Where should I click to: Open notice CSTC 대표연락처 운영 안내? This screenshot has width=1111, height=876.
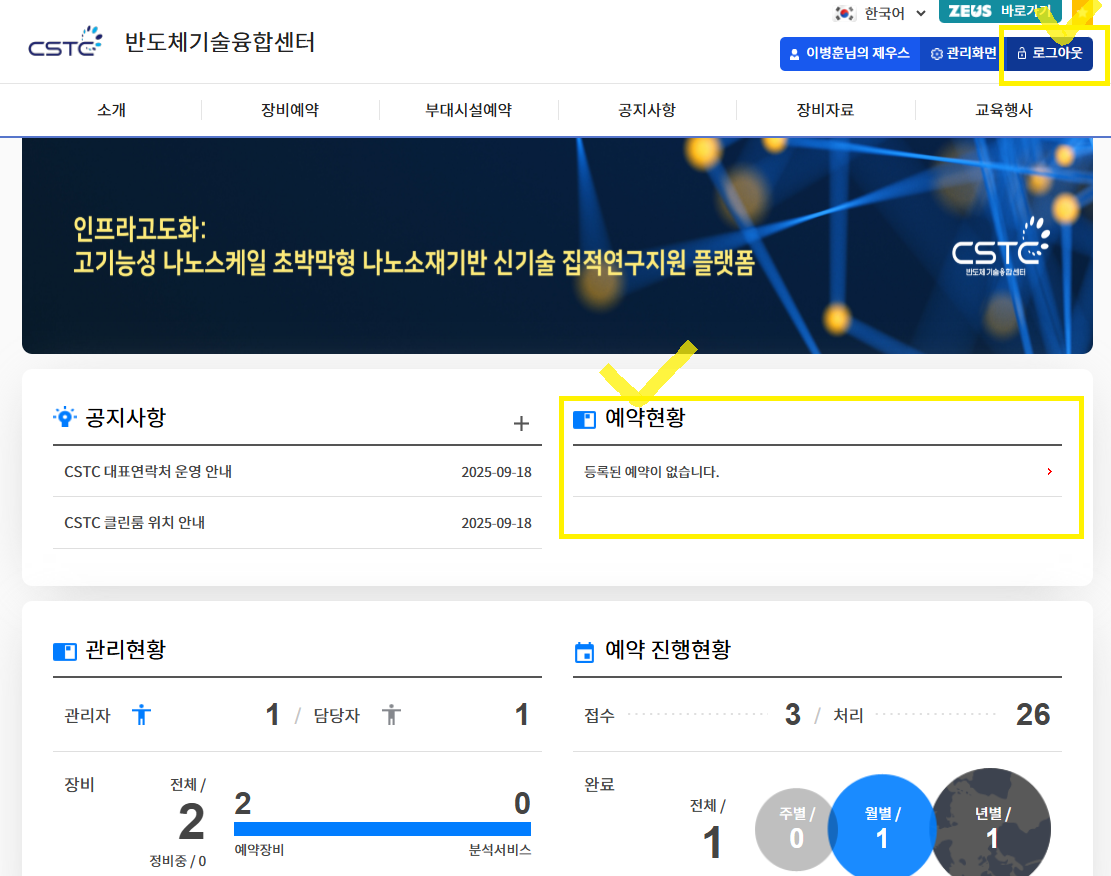tap(148, 471)
